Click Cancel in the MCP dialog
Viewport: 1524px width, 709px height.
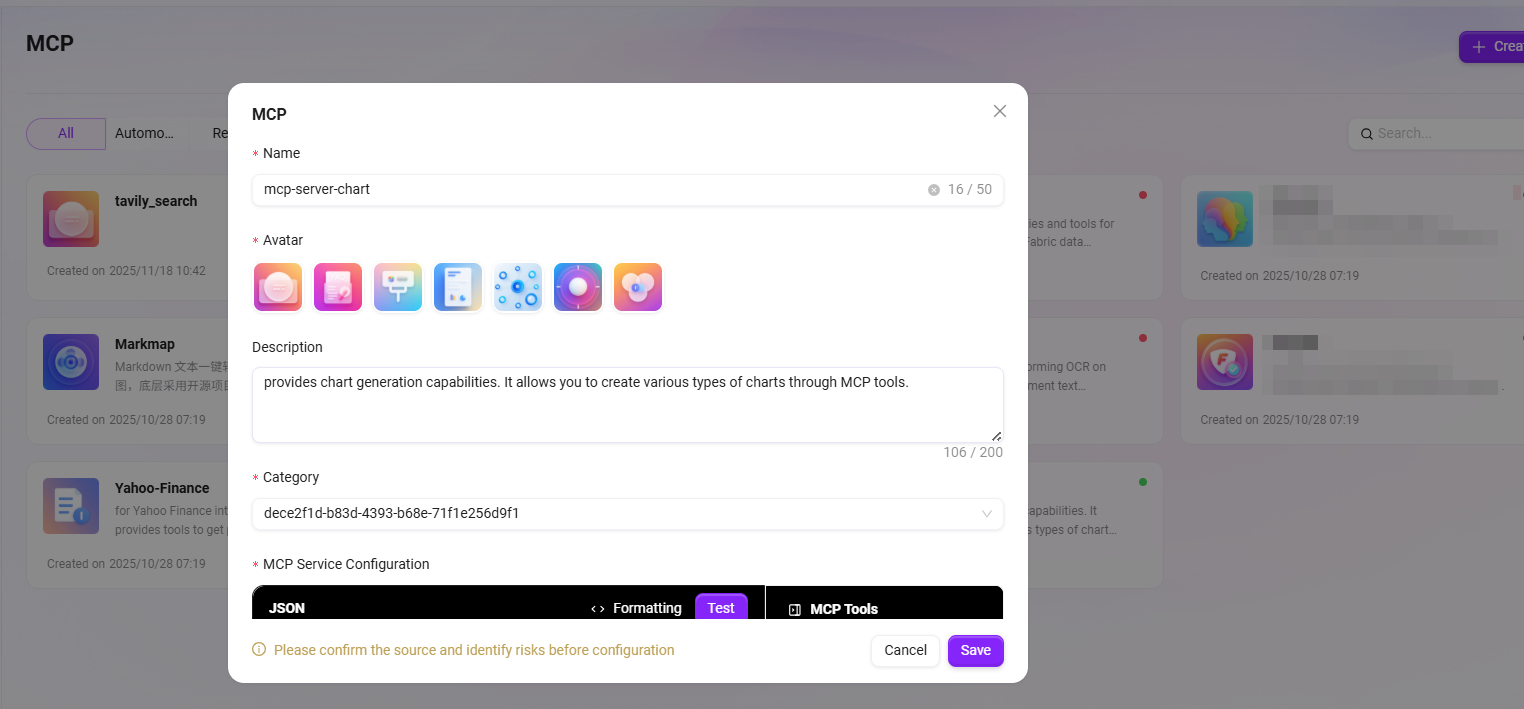(905, 650)
